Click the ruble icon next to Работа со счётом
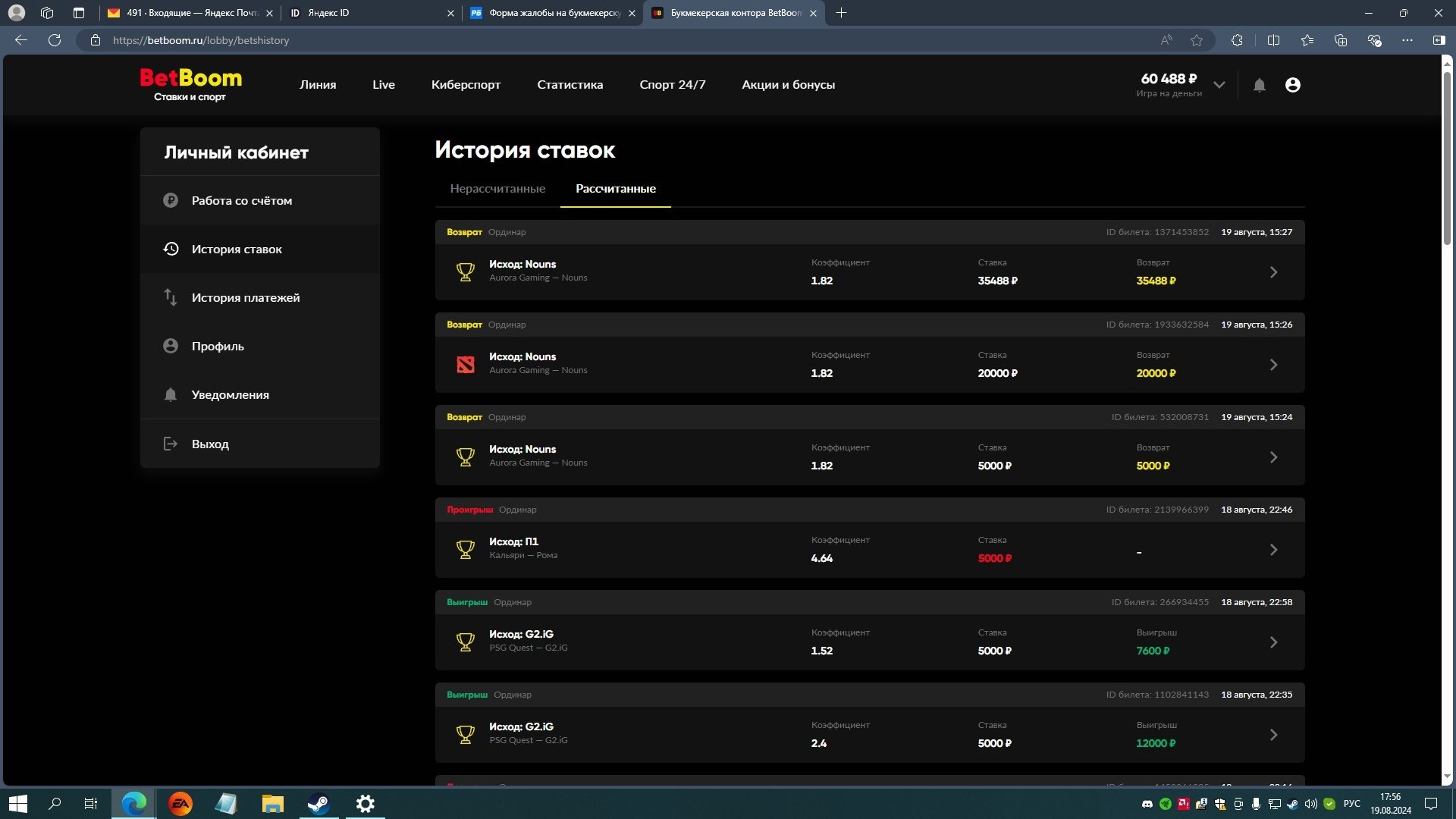Image resolution: width=1456 pixels, height=819 pixels. coord(171,200)
